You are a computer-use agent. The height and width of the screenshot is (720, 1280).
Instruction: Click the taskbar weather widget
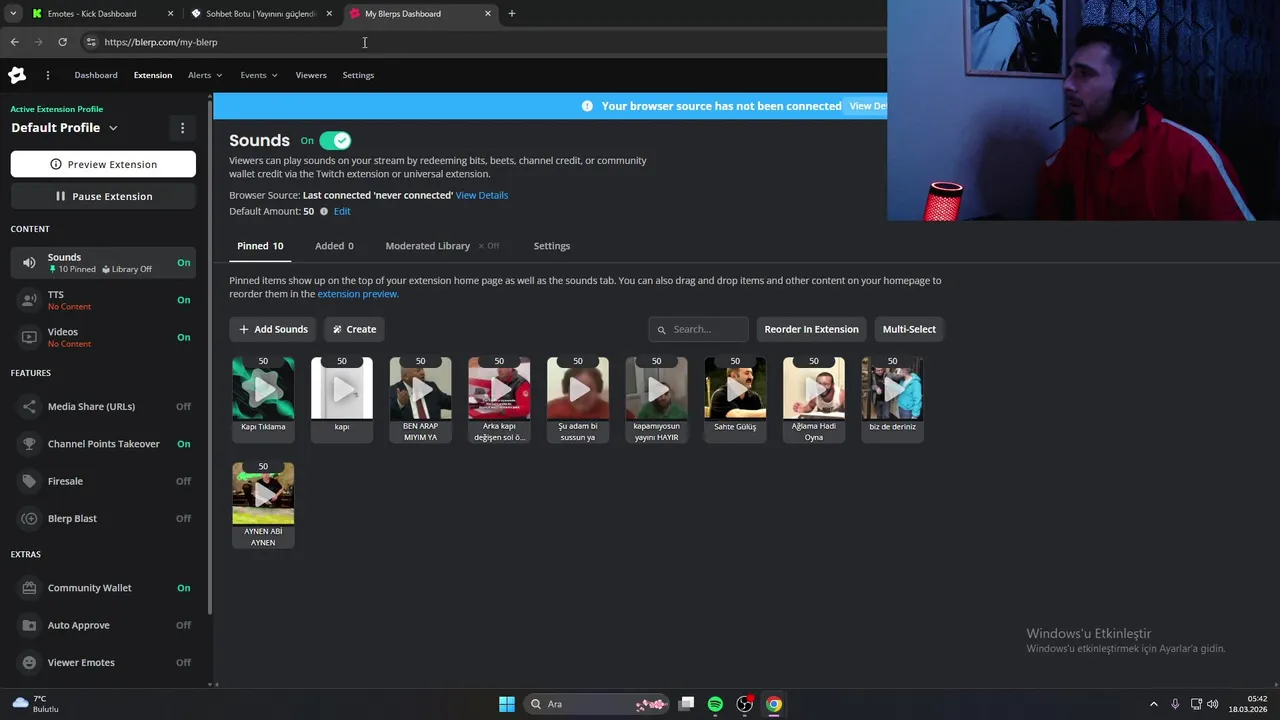coord(36,704)
